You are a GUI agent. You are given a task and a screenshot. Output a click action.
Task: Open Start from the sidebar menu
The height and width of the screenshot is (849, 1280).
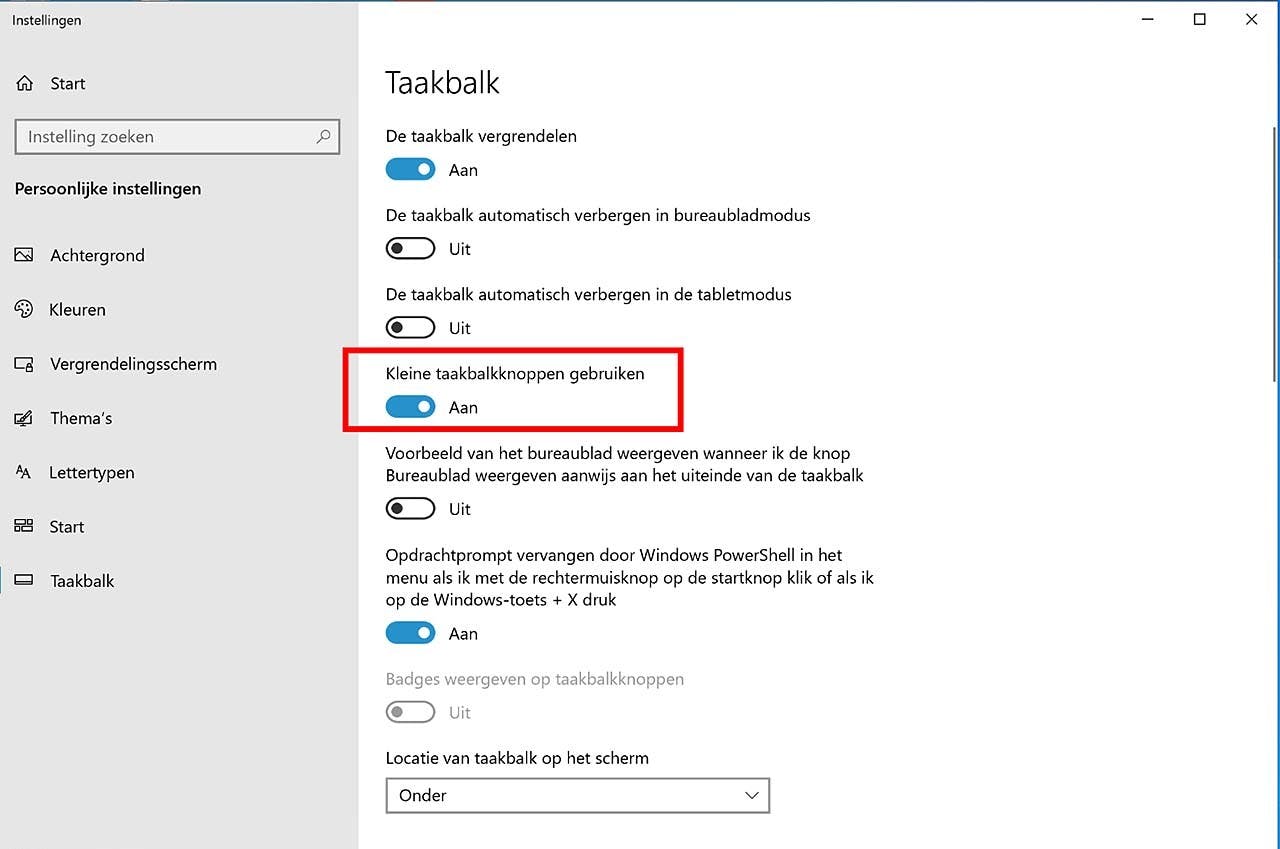coord(66,526)
